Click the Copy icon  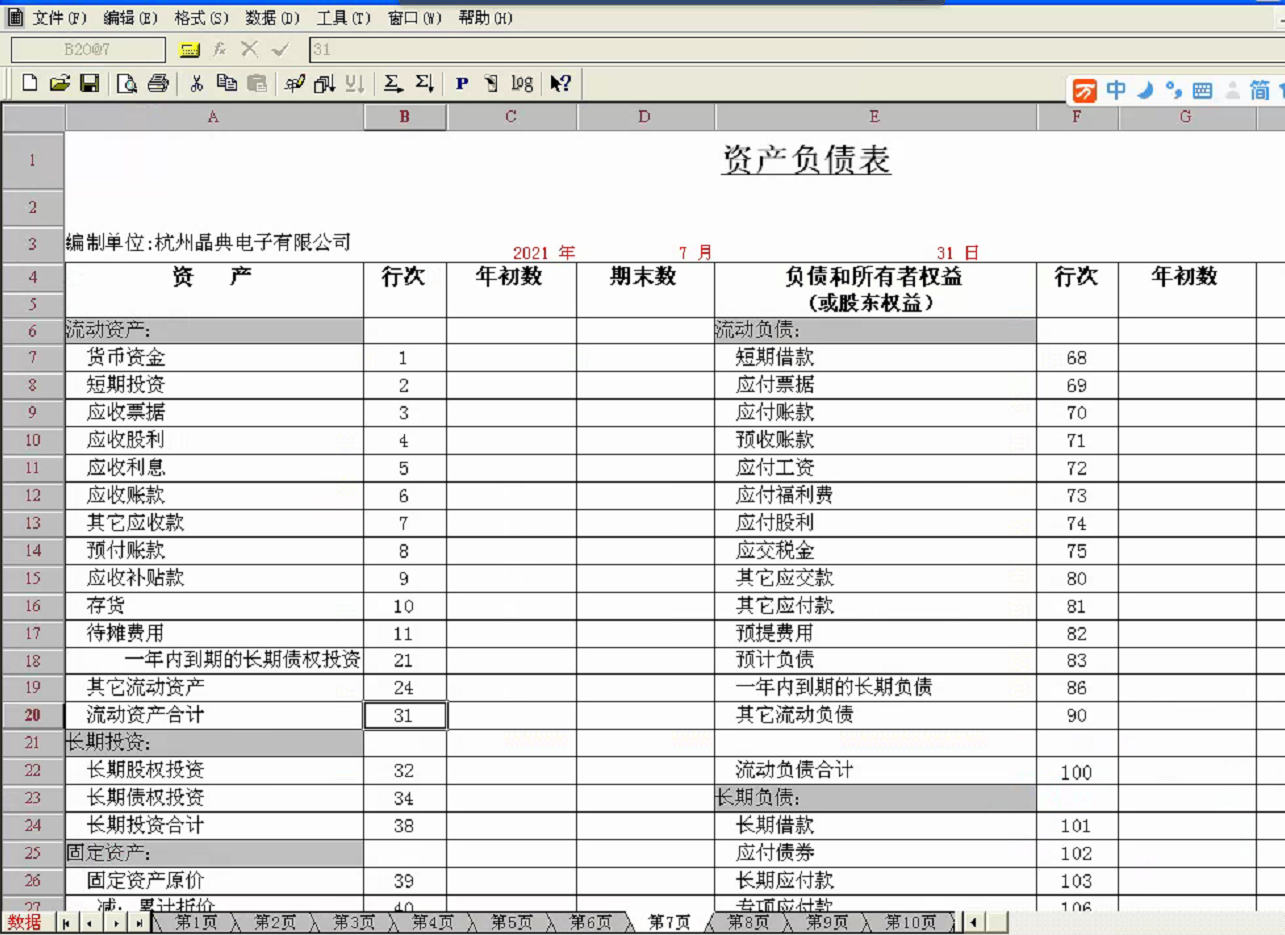pos(227,84)
